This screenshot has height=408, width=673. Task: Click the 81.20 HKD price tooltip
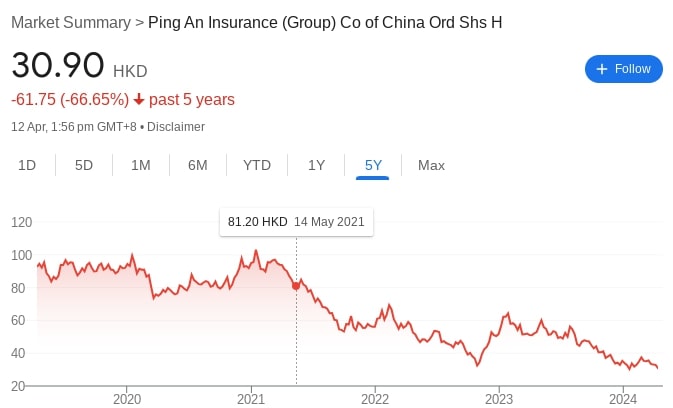(x=296, y=221)
